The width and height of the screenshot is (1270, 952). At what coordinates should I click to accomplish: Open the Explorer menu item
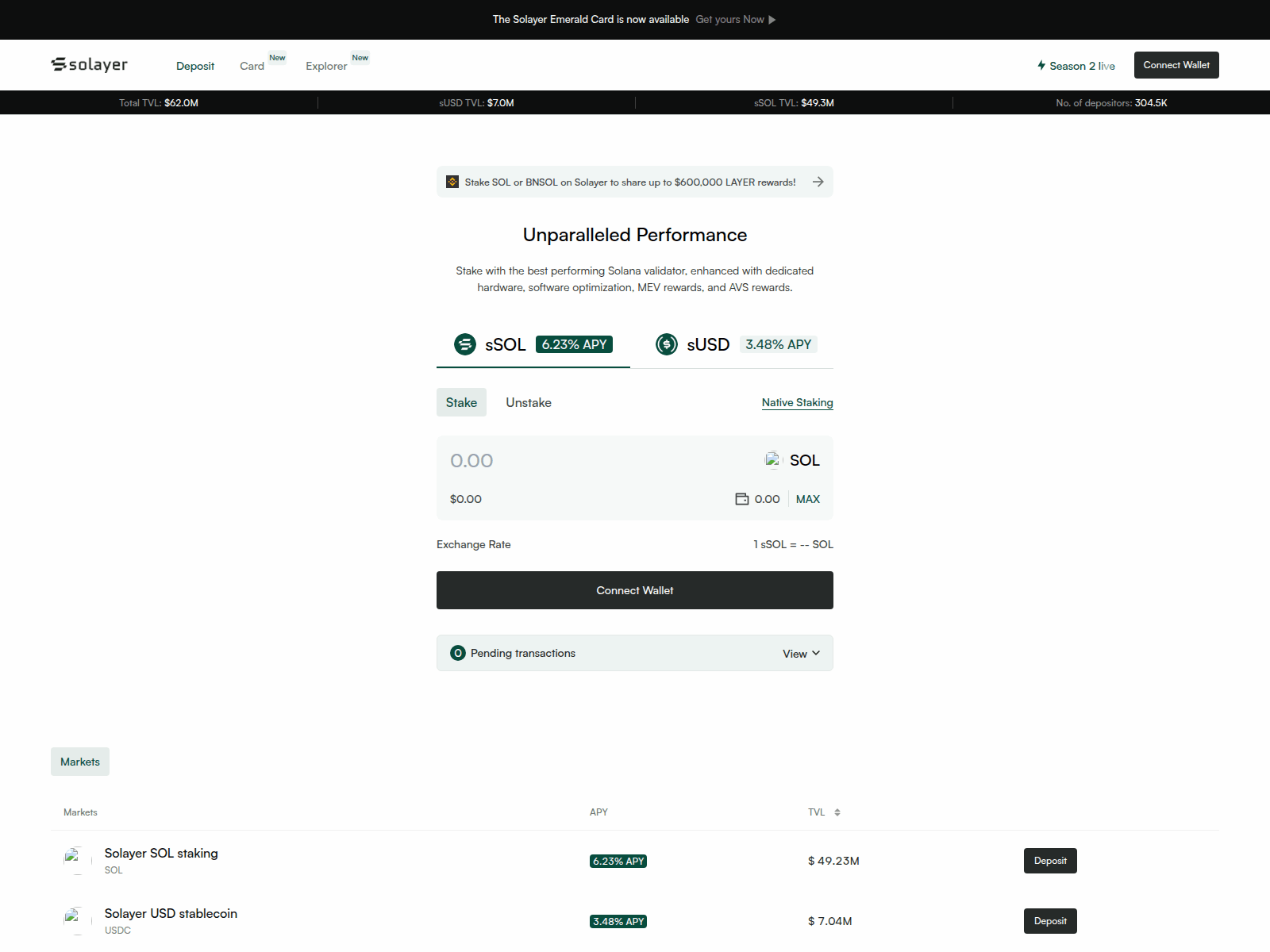tap(325, 66)
